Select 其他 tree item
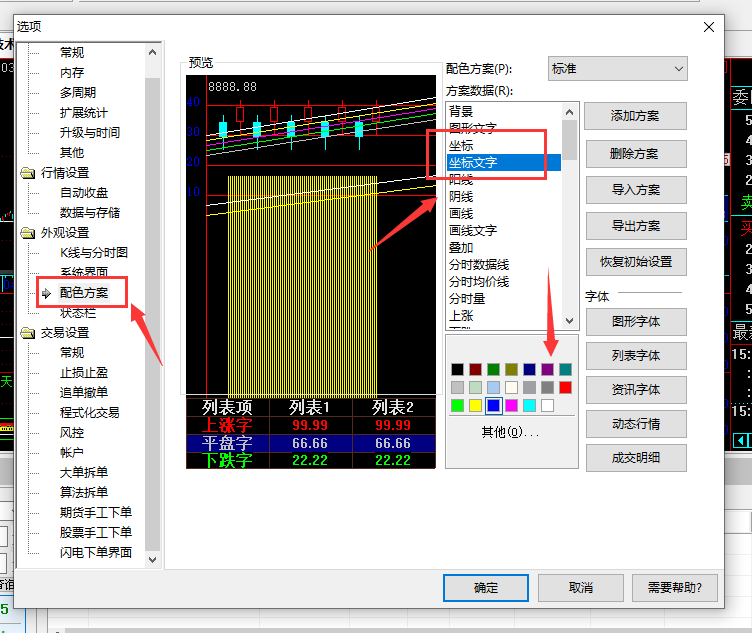Viewport: 752px width, 633px height. click(x=72, y=152)
